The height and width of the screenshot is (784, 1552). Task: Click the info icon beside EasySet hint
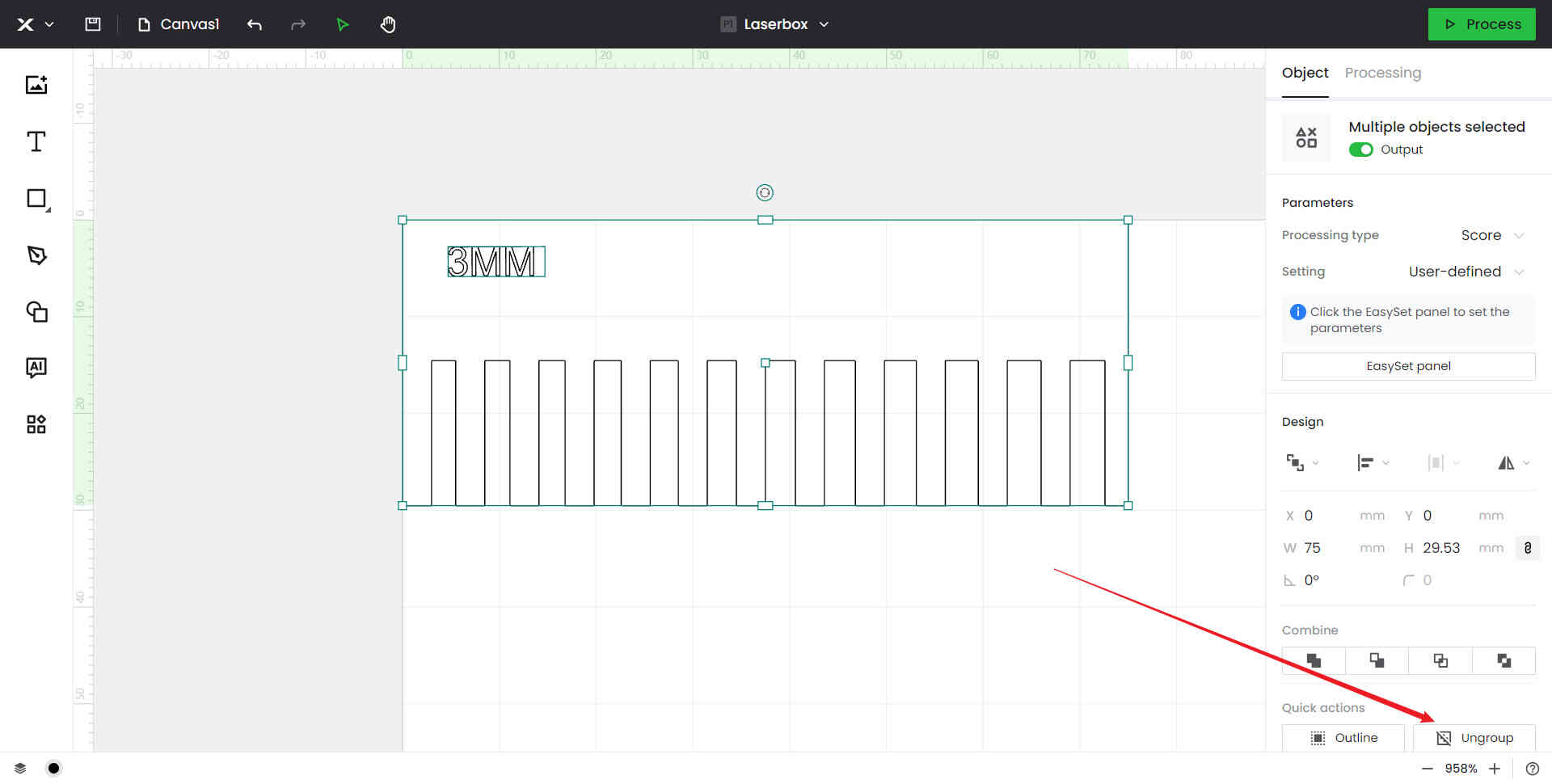(1297, 312)
